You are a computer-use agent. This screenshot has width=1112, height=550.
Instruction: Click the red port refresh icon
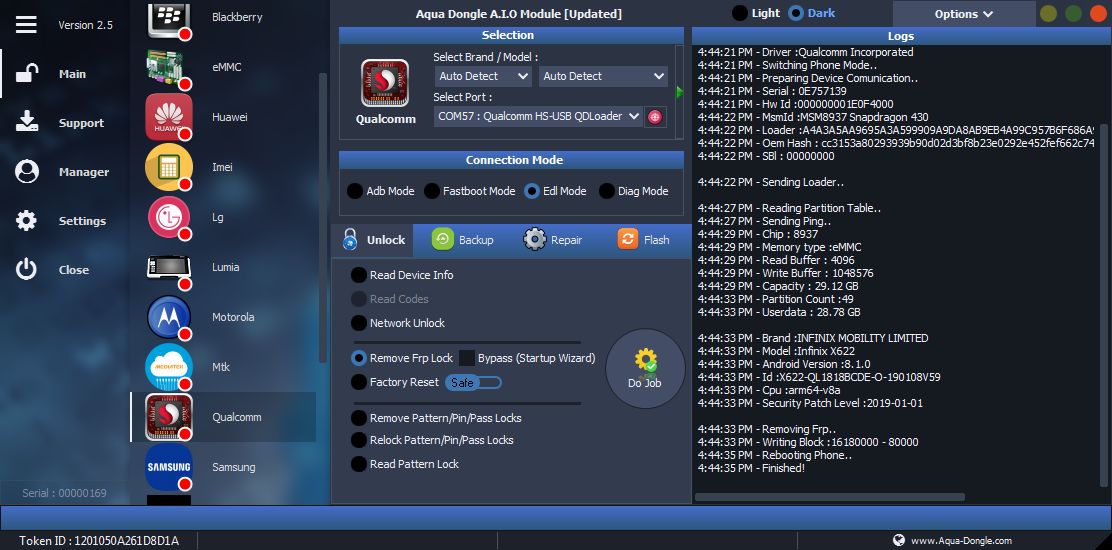click(x=655, y=117)
